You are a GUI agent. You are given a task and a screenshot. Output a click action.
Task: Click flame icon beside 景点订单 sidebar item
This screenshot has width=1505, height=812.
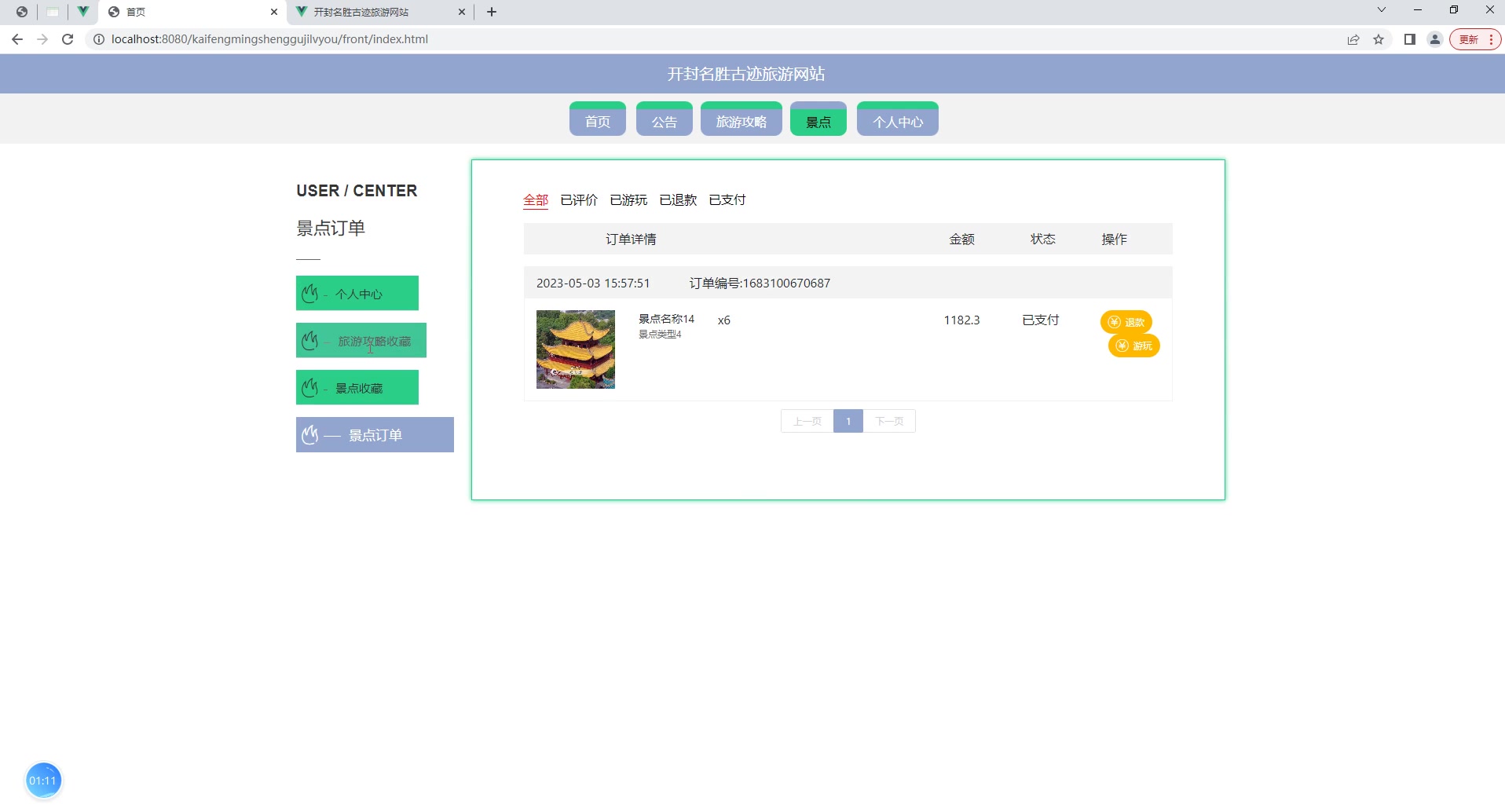309,434
